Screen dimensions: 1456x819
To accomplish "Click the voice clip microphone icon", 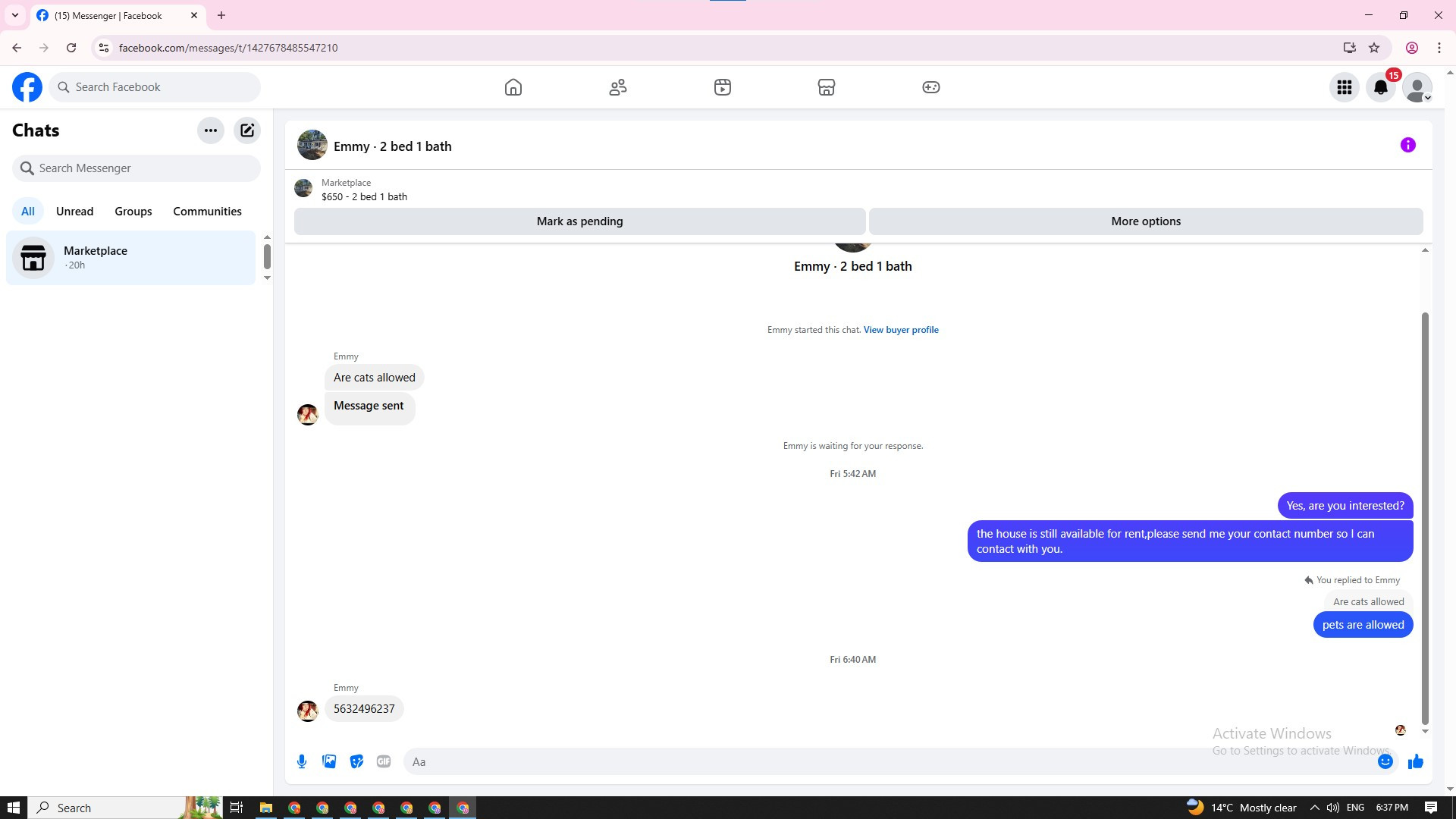I will (302, 761).
